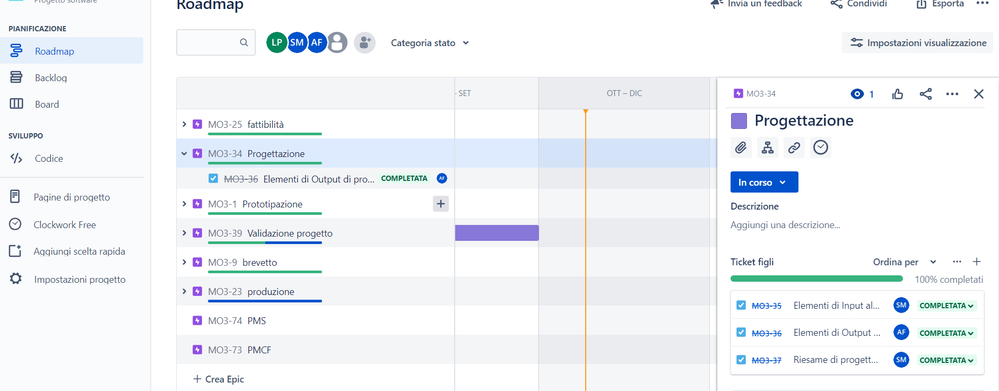Image resolution: width=999 pixels, height=391 pixels.
Task: Filter by SM user avatar
Action: 297,43
